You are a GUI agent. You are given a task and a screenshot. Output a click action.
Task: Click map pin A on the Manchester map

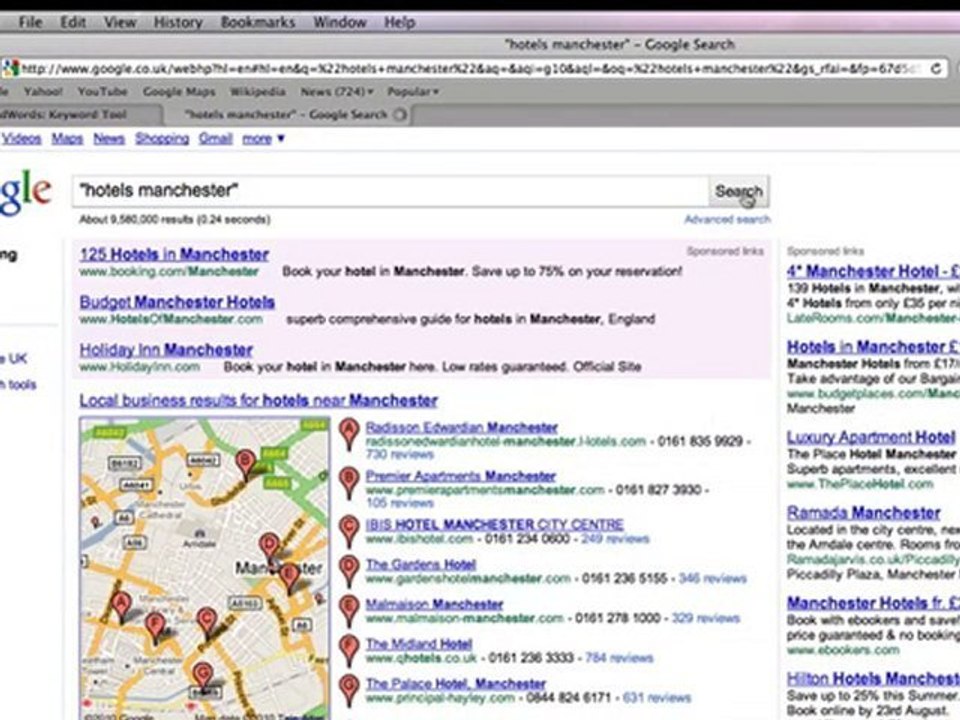(121, 607)
